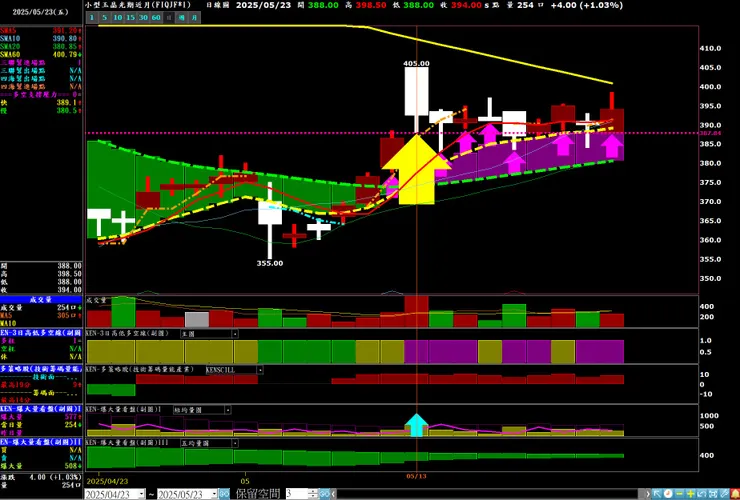Click left scroll arrow of the chart scrollbar
This screenshot has height=500, width=740.
pos(333,494)
